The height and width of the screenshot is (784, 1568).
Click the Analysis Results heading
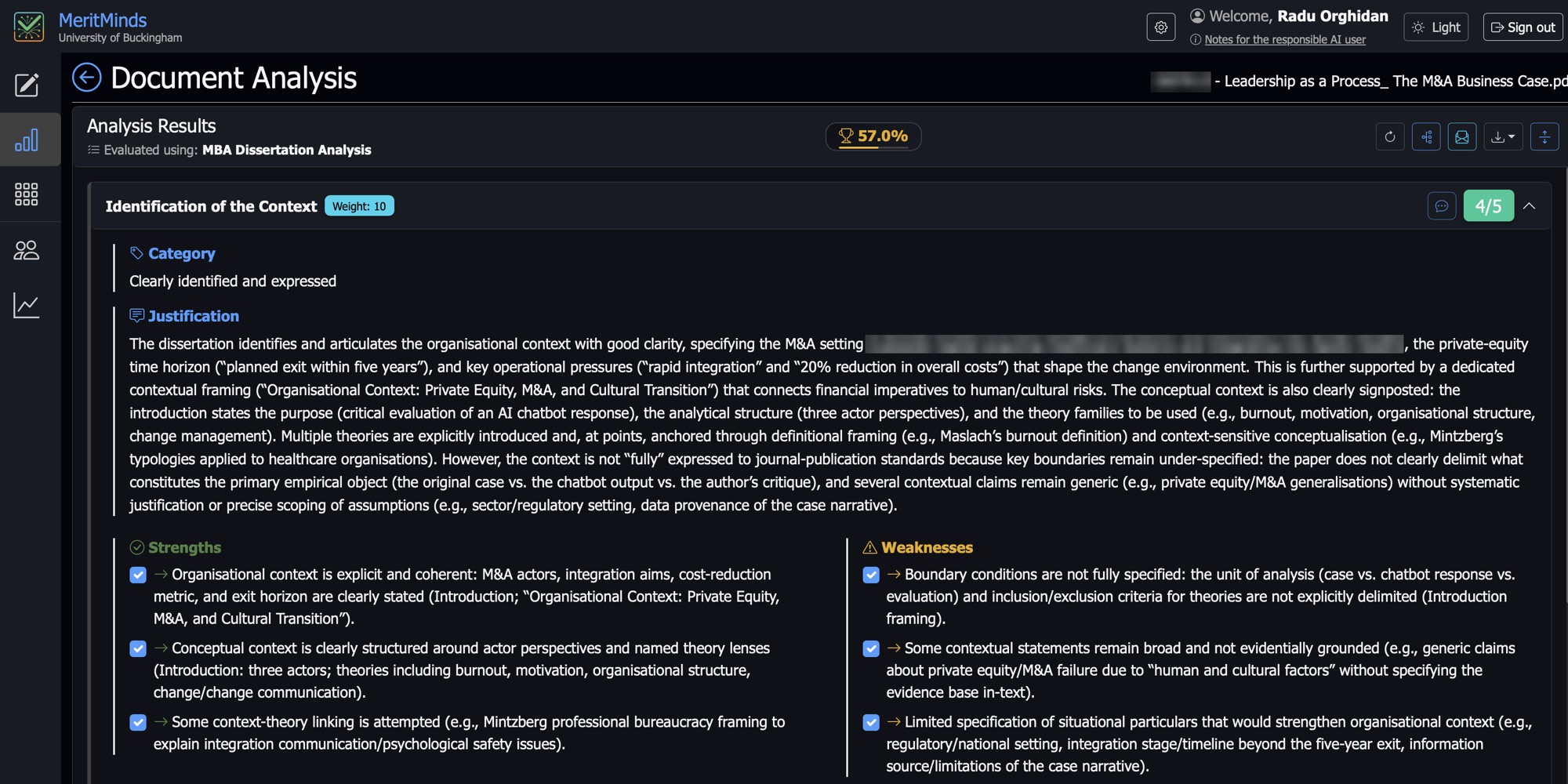[151, 126]
